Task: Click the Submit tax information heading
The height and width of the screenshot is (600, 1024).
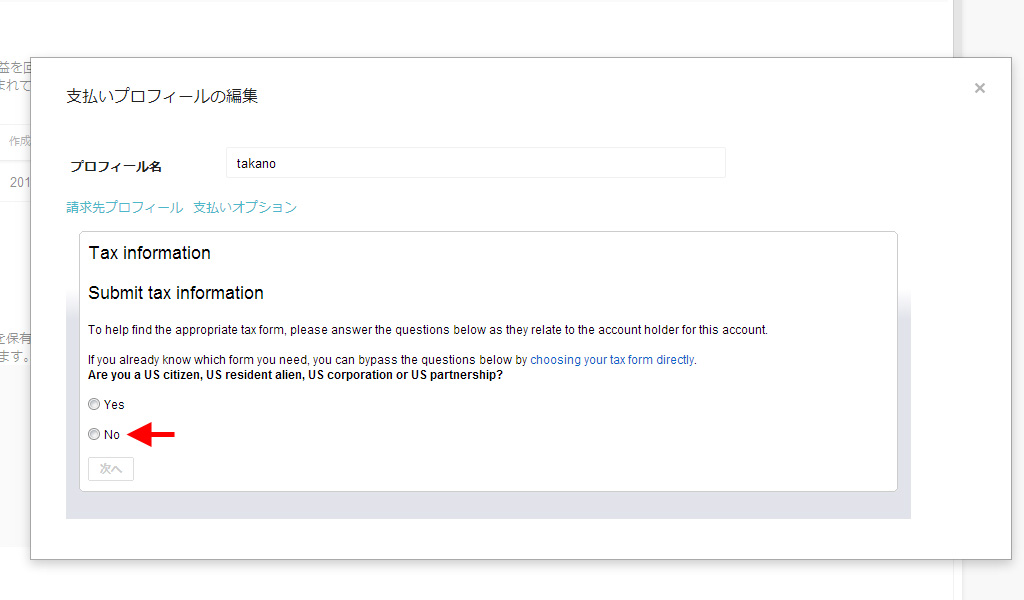Action: click(176, 293)
